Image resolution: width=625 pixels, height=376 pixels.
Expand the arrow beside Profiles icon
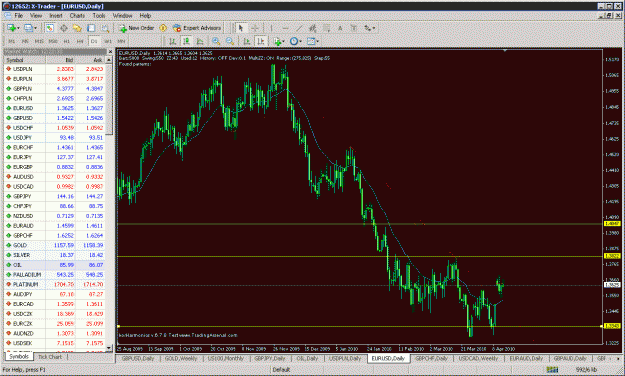point(35,28)
